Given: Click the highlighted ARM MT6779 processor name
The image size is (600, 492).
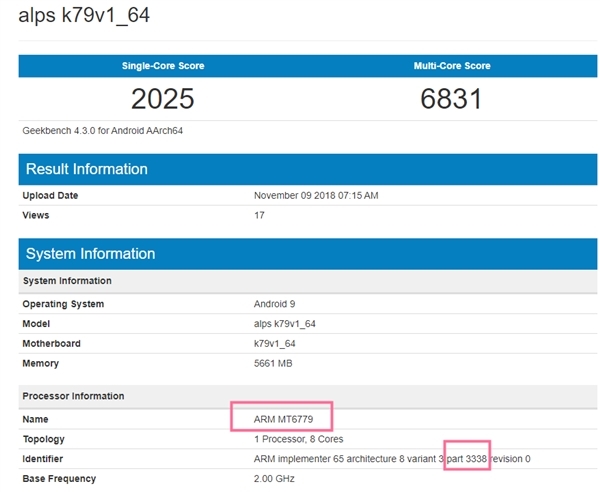Looking at the screenshot, I should tap(282, 419).
